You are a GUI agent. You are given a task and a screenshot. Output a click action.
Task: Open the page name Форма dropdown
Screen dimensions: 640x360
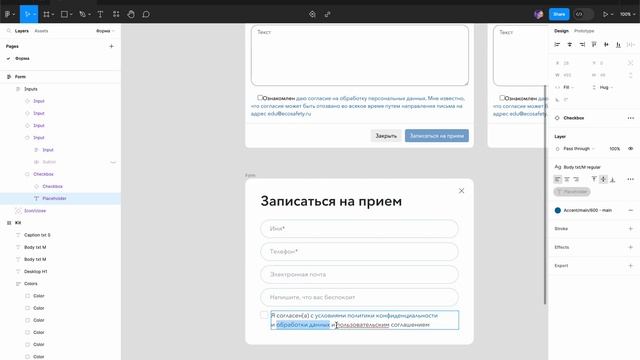click(x=105, y=31)
